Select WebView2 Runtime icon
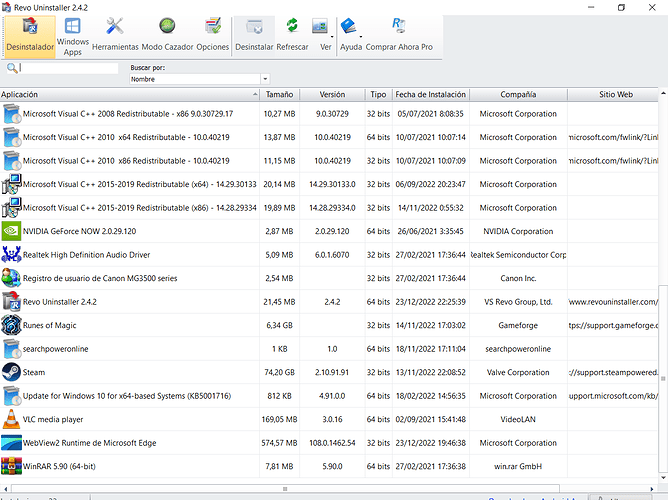This screenshot has width=668, height=500. pyautogui.click(x=11, y=443)
